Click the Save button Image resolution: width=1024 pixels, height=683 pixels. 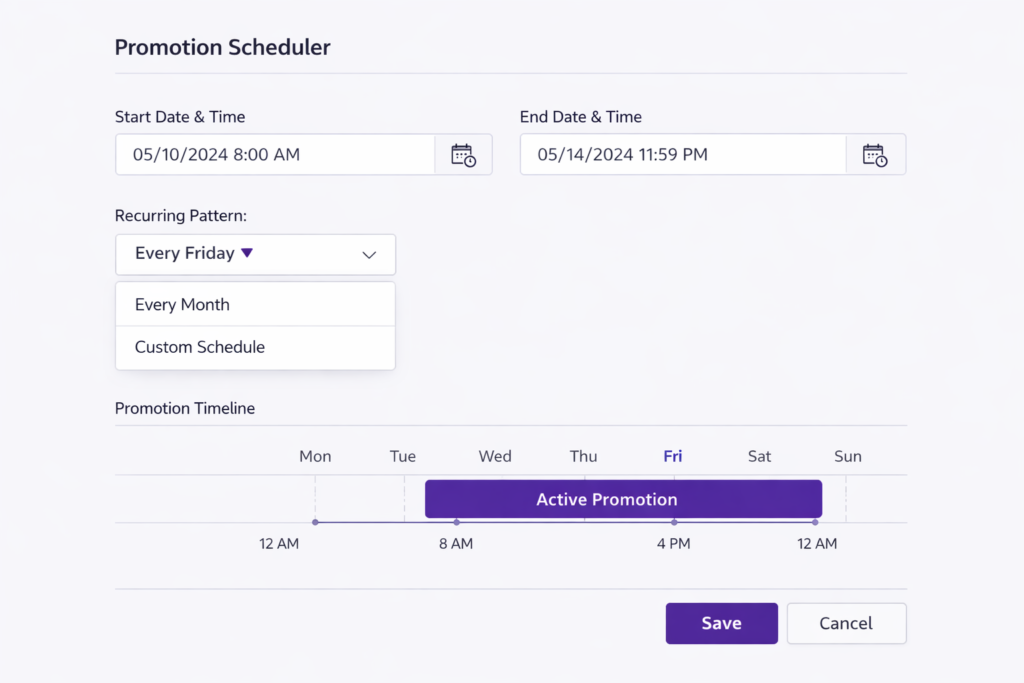click(721, 623)
